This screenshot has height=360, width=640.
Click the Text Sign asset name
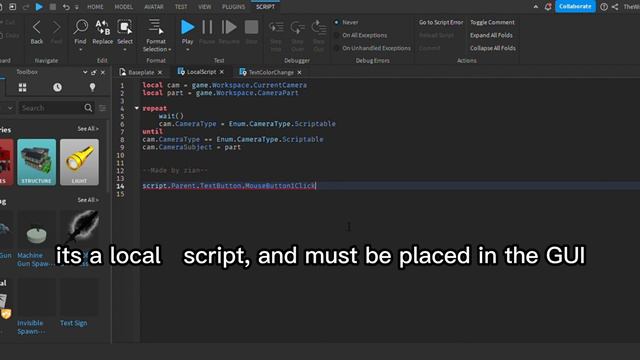(73, 323)
